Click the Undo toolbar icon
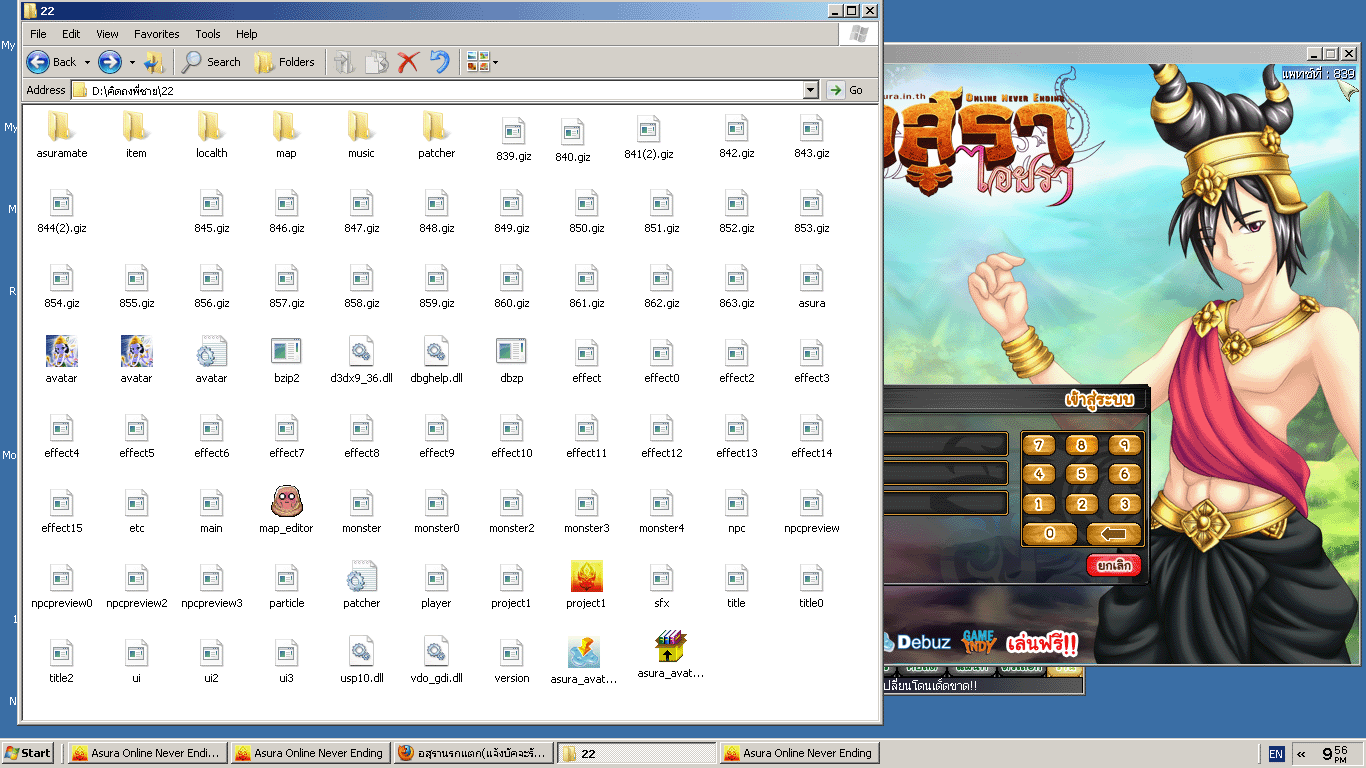The width and height of the screenshot is (1366, 768). click(x=440, y=62)
